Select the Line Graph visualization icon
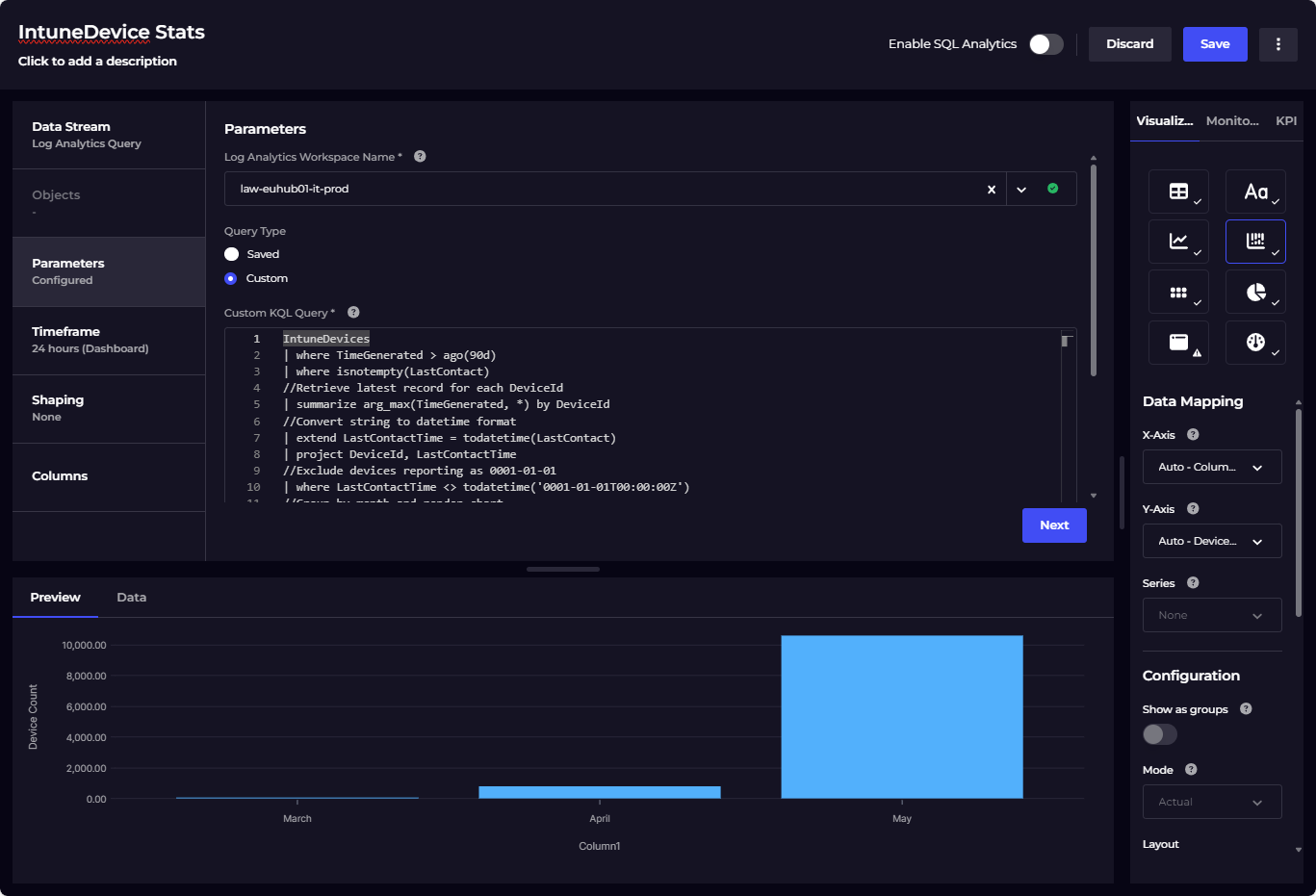The image size is (1316, 896). pyautogui.click(x=1178, y=242)
